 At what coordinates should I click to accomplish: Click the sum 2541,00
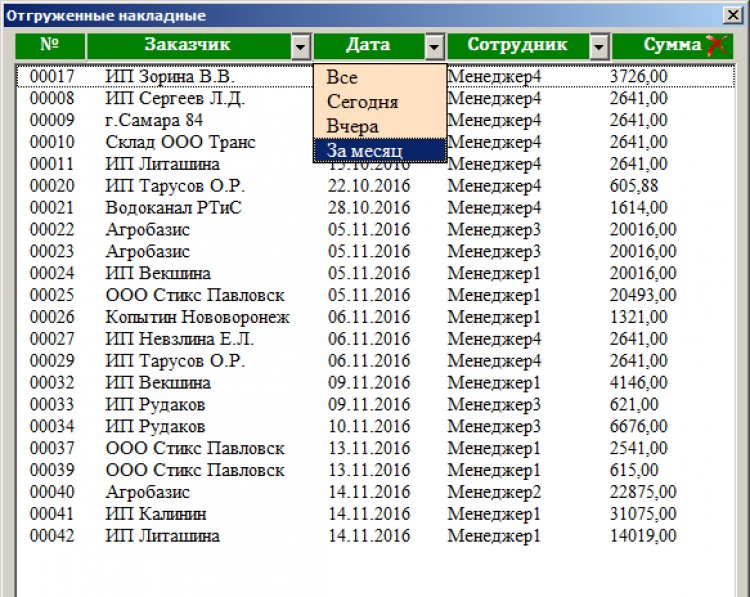(639, 448)
